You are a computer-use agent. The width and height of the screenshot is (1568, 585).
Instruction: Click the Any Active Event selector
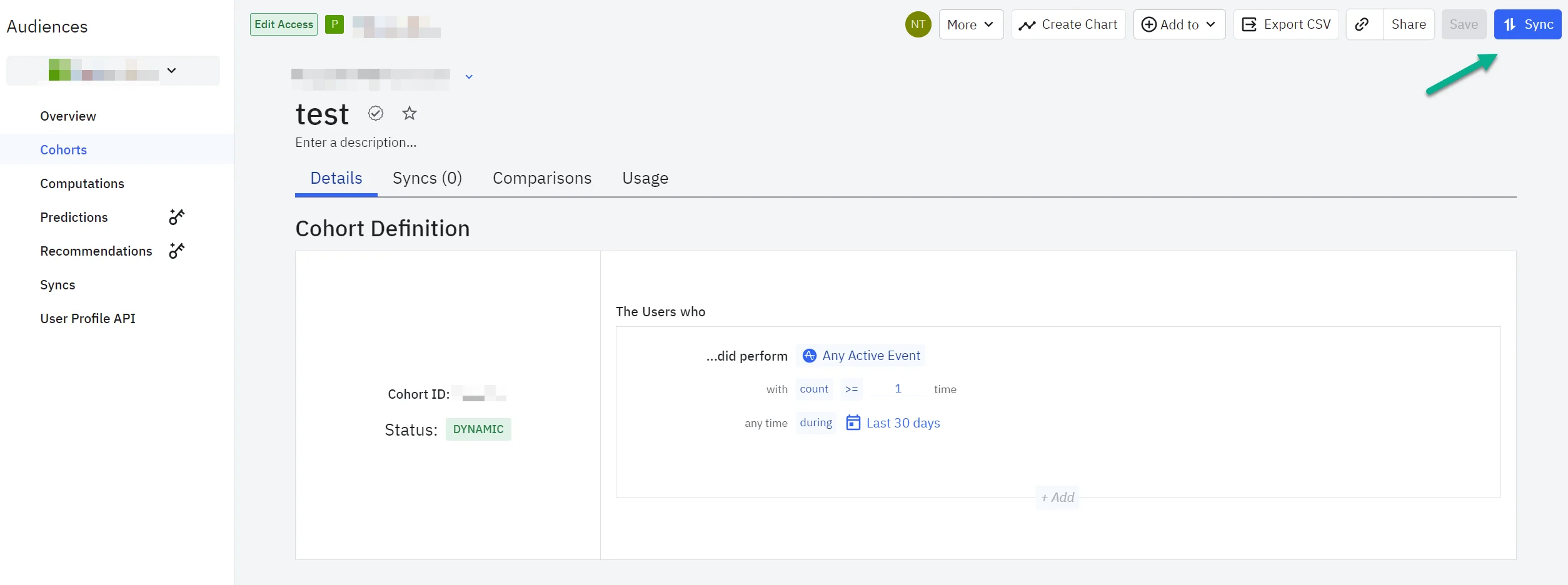click(861, 356)
